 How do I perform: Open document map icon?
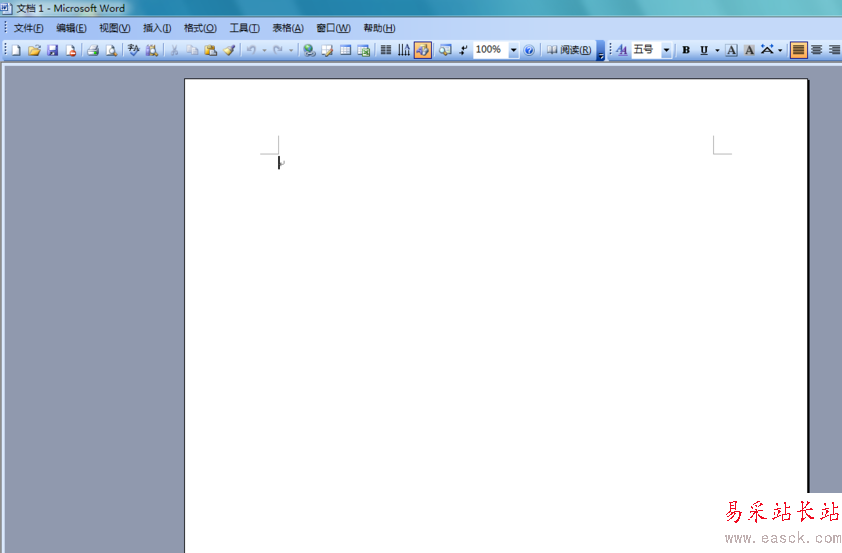point(445,50)
